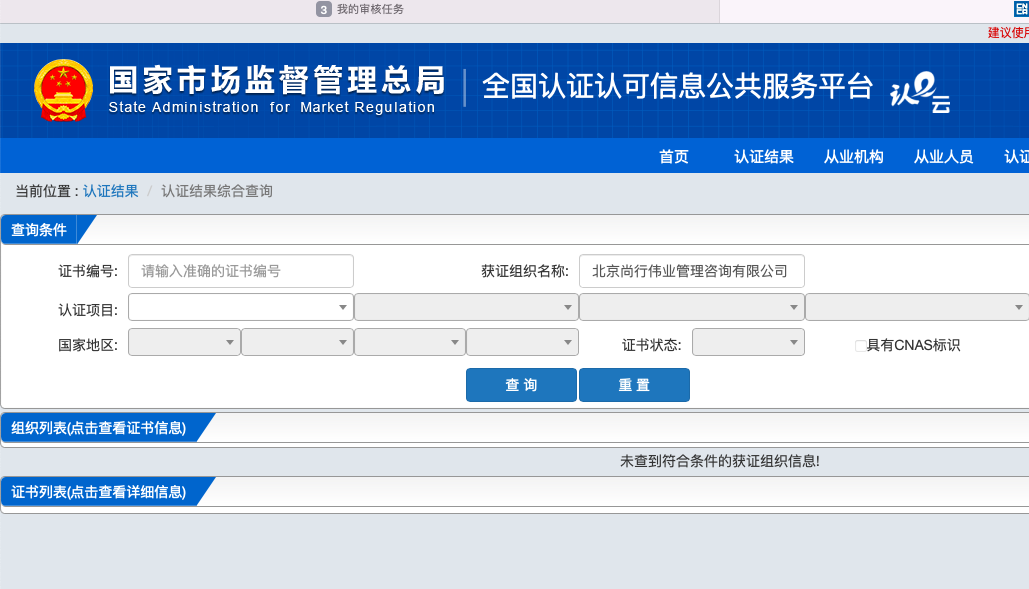Screen dimensions: 1029x589
Task: Click the 重置 reset button
Action: click(635, 385)
